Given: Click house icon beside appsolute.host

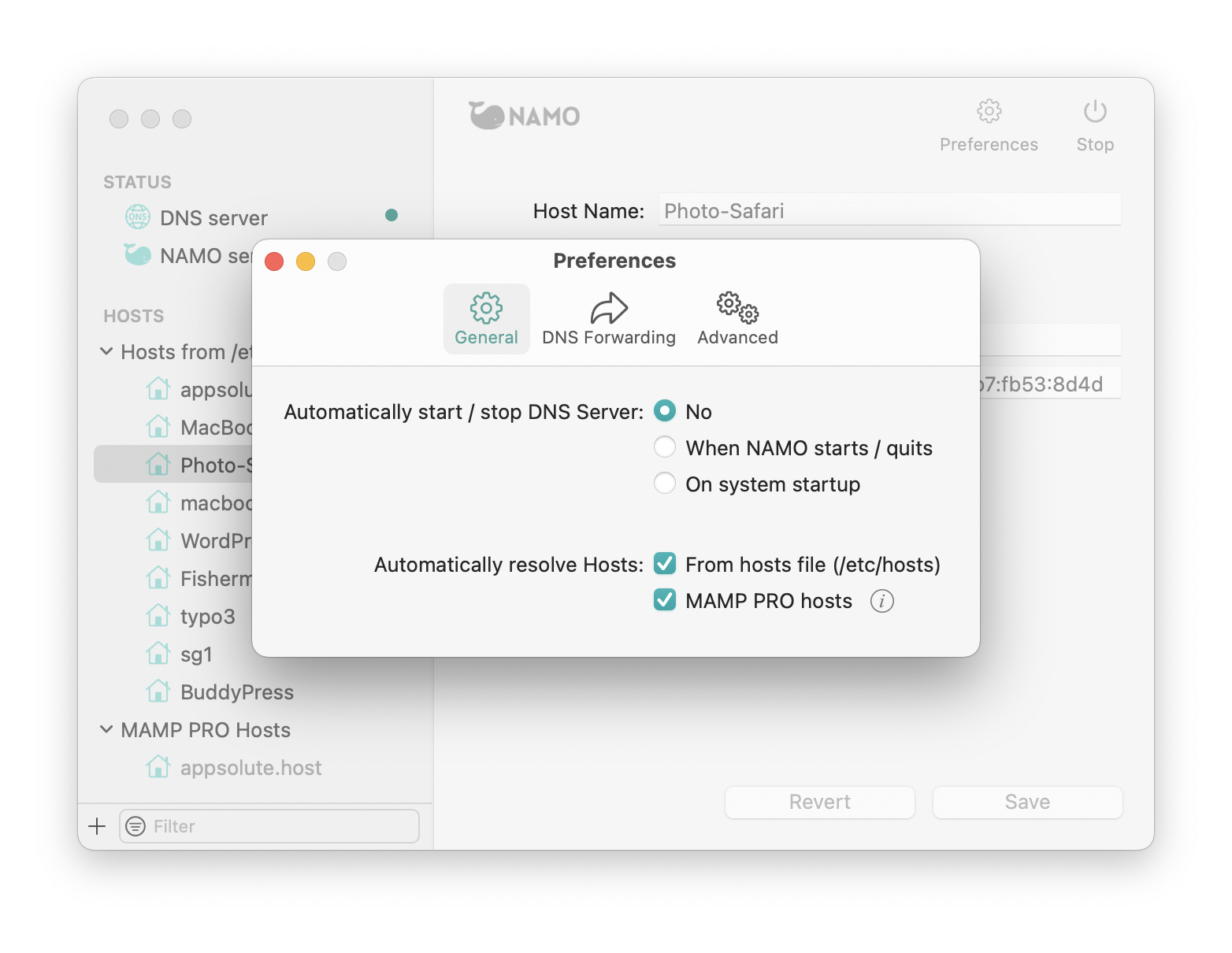Looking at the screenshot, I should tap(158, 766).
